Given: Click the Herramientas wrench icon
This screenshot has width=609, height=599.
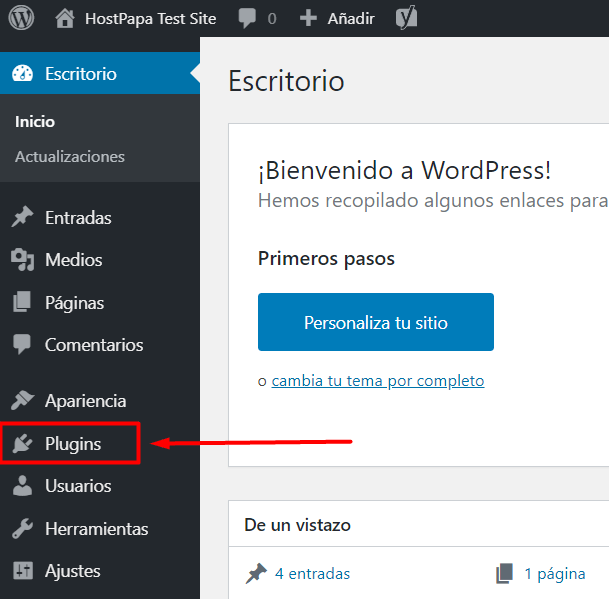Looking at the screenshot, I should (23, 528).
